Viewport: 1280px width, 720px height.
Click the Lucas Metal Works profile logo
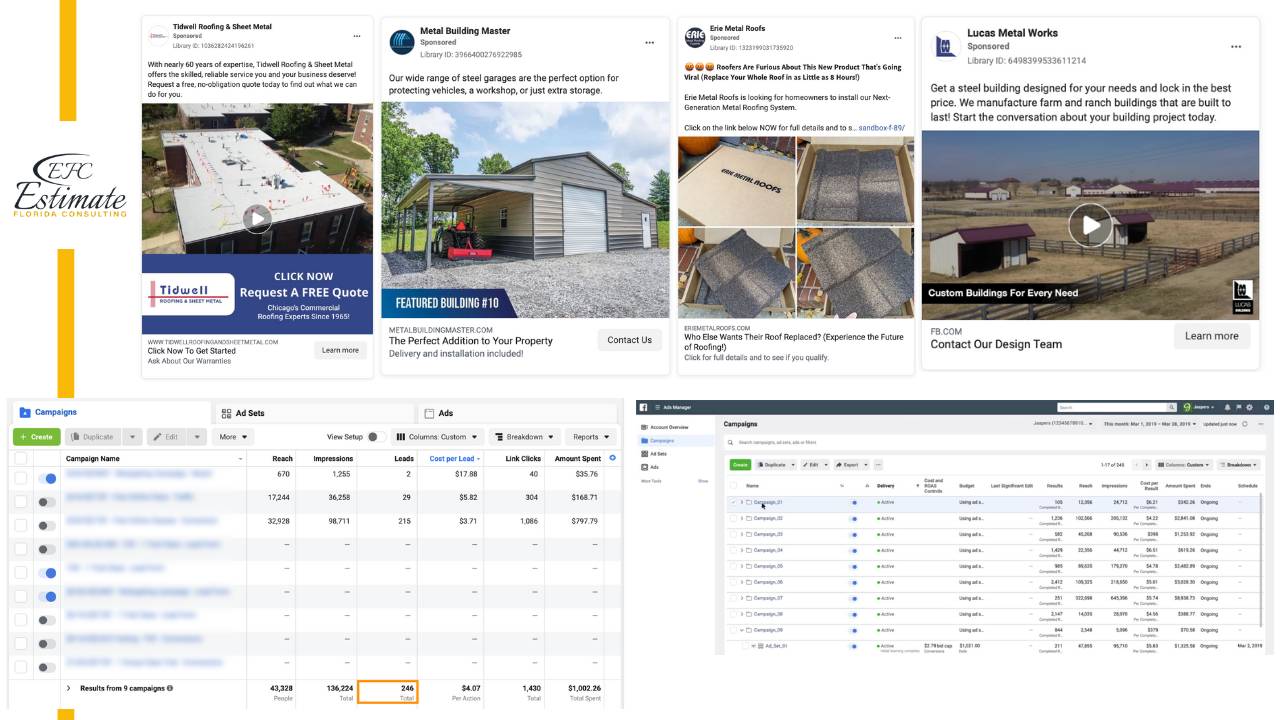[x=947, y=46]
